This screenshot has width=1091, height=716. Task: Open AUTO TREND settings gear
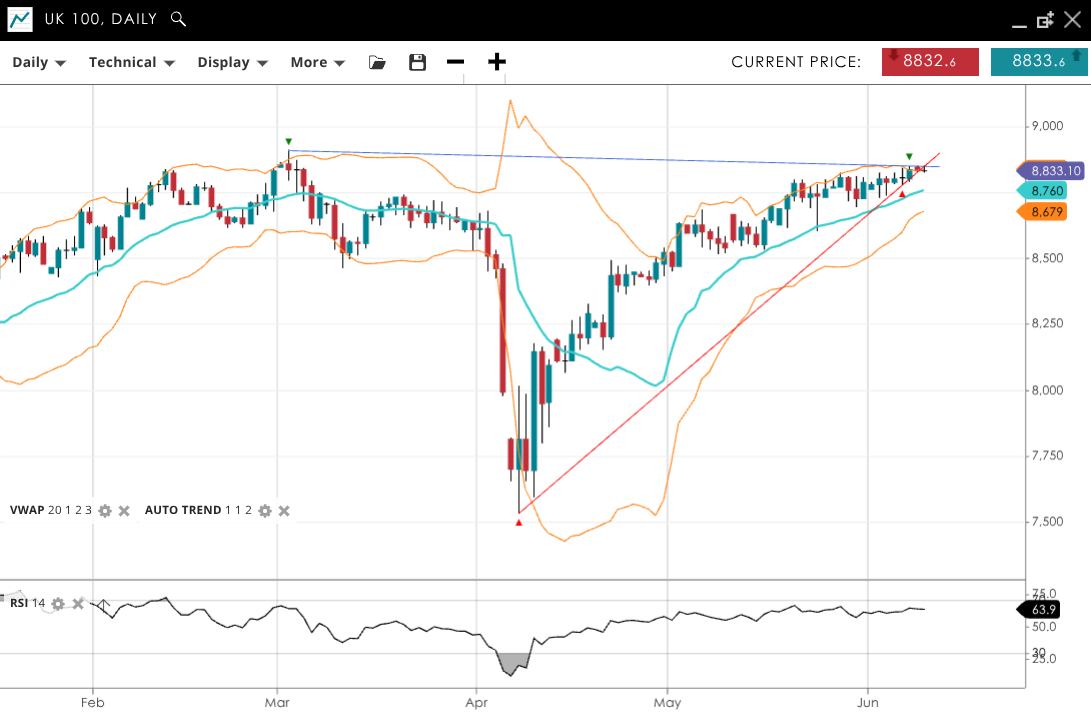265,511
